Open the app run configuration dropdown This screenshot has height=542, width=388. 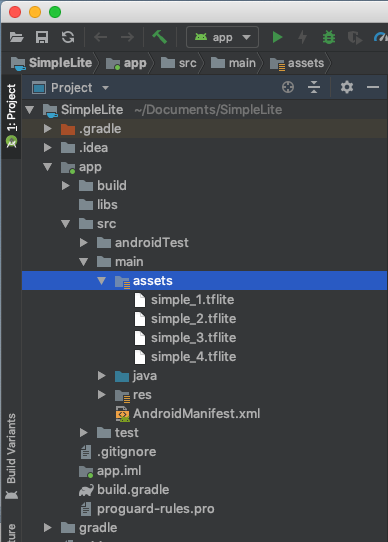tap(222, 37)
